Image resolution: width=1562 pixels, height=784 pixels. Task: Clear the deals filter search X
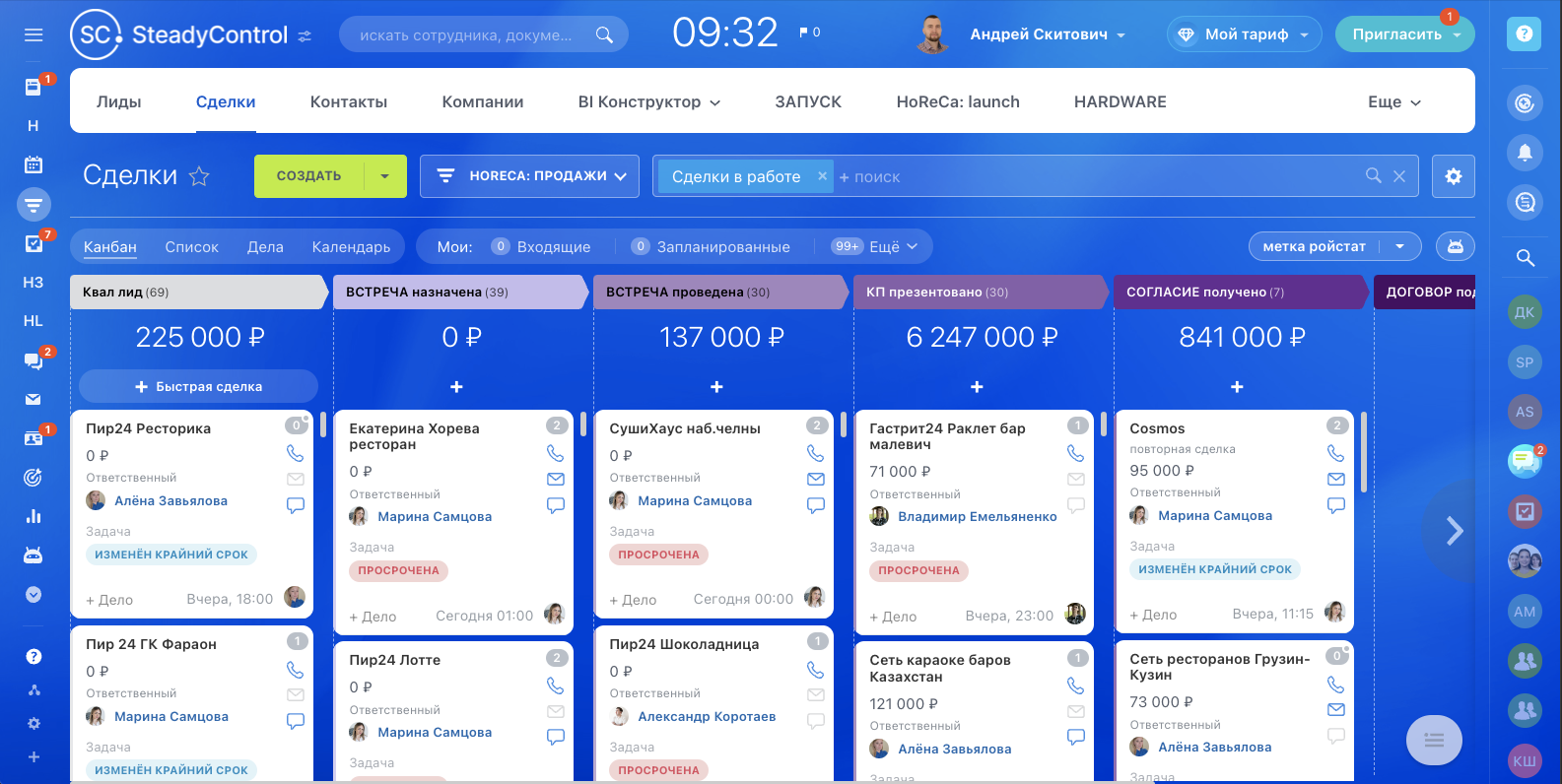(1399, 176)
